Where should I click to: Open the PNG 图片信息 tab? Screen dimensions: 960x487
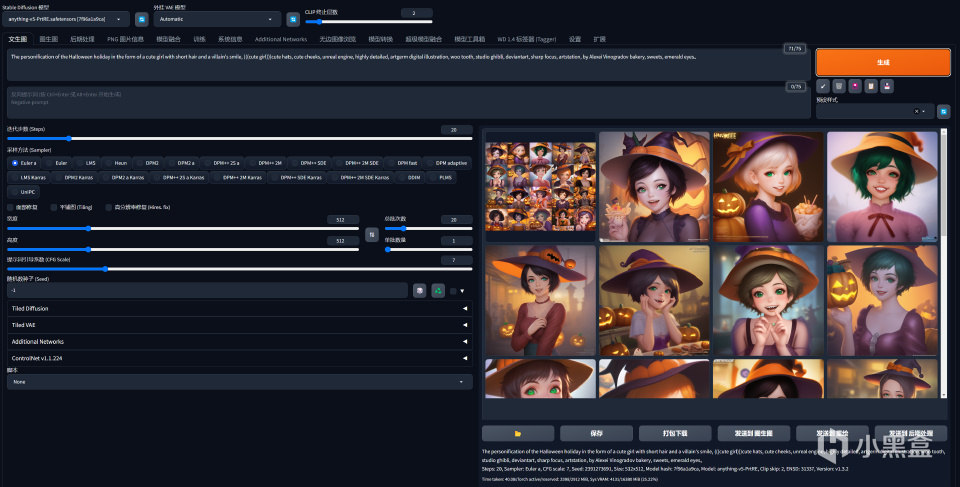coord(125,39)
